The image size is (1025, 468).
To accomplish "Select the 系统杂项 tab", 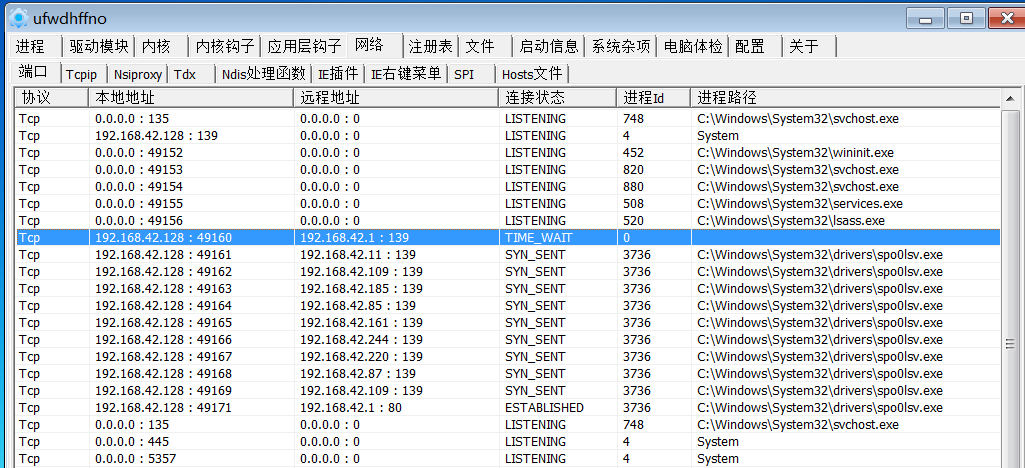I will [x=620, y=46].
